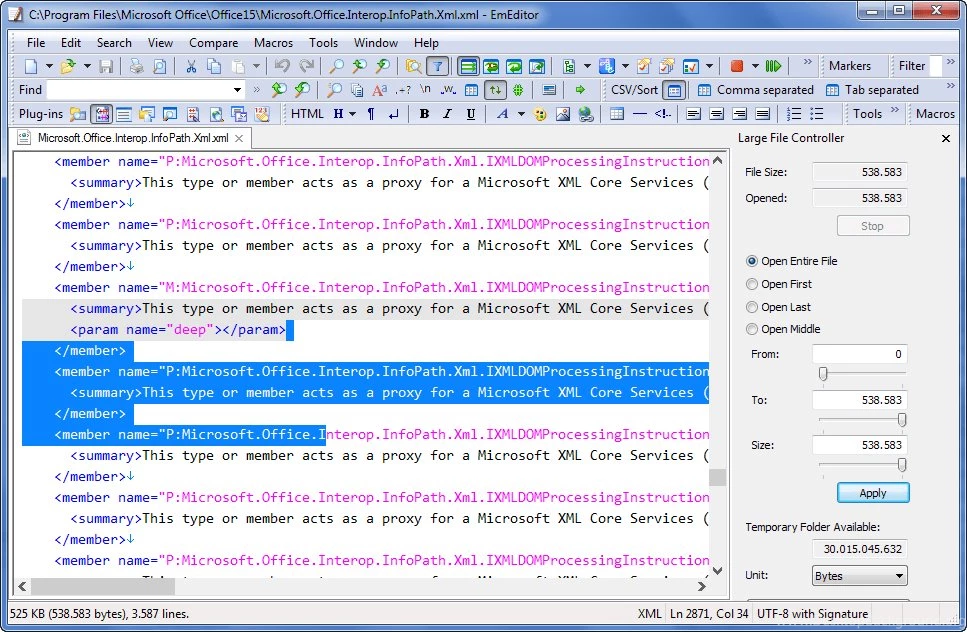967x632 pixels.
Task: Click the red Stop macro recording icon
Action: pyautogui.click(x=736, y=66)
